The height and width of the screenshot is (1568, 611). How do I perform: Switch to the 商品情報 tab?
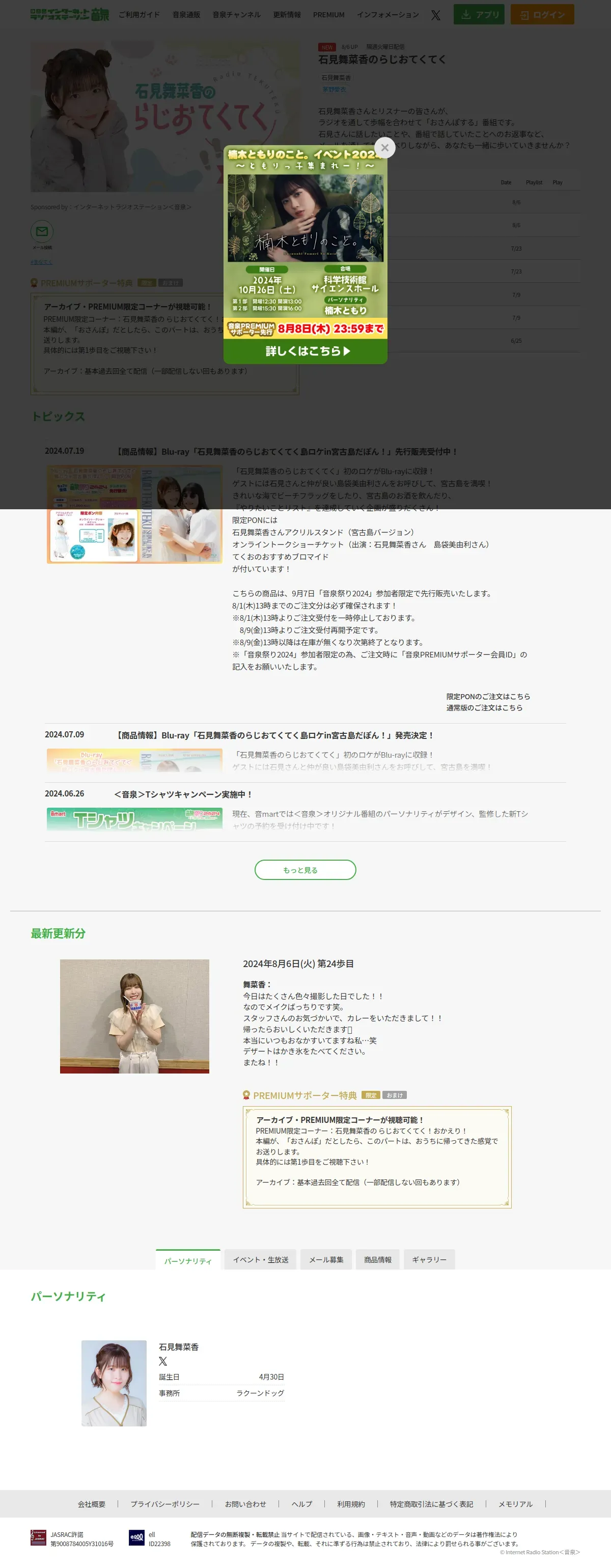coord(377,1259)
